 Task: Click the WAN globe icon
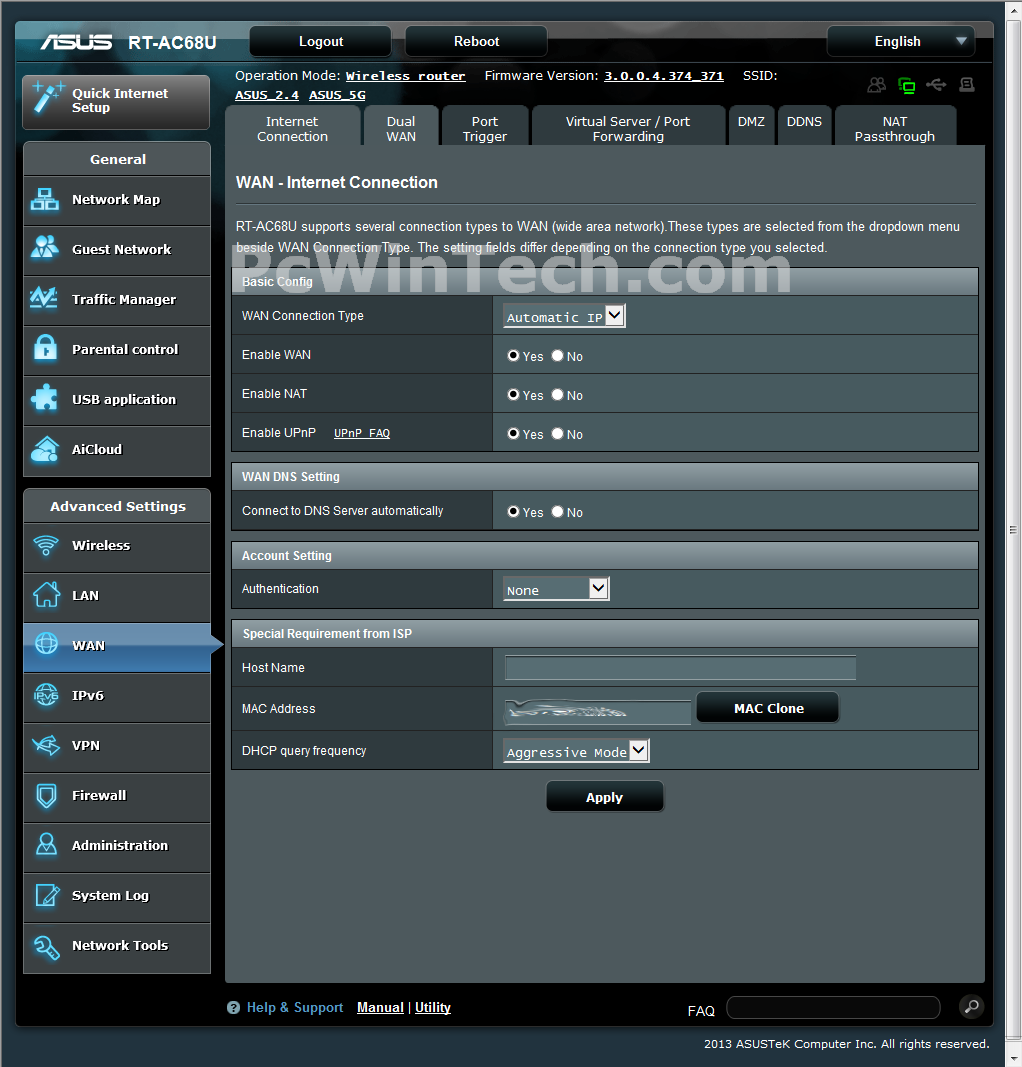pyautogui.click(x=46, y=644)
